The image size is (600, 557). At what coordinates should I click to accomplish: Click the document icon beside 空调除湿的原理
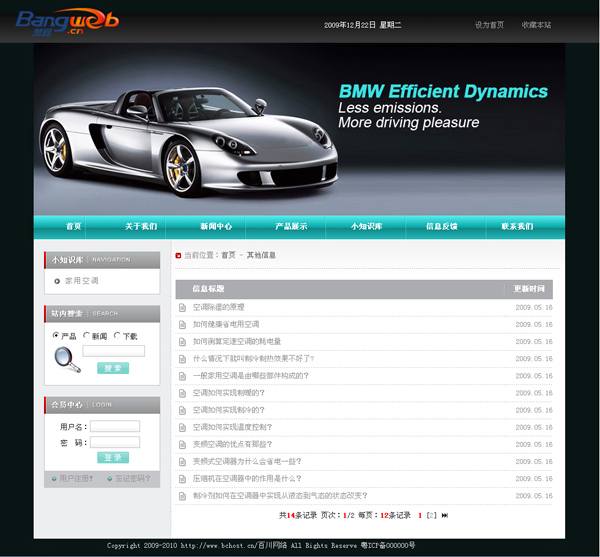point(182,307)
